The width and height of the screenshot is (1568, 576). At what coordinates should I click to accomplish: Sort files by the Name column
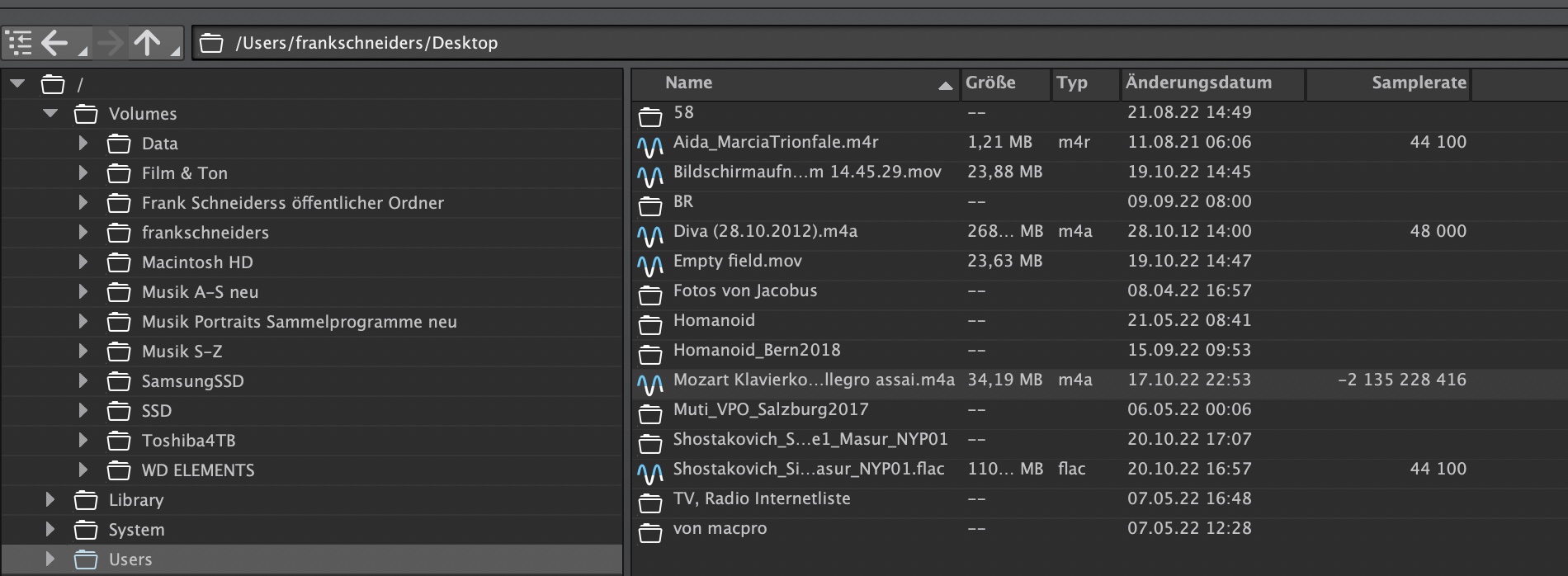click(x=688, y=83)
